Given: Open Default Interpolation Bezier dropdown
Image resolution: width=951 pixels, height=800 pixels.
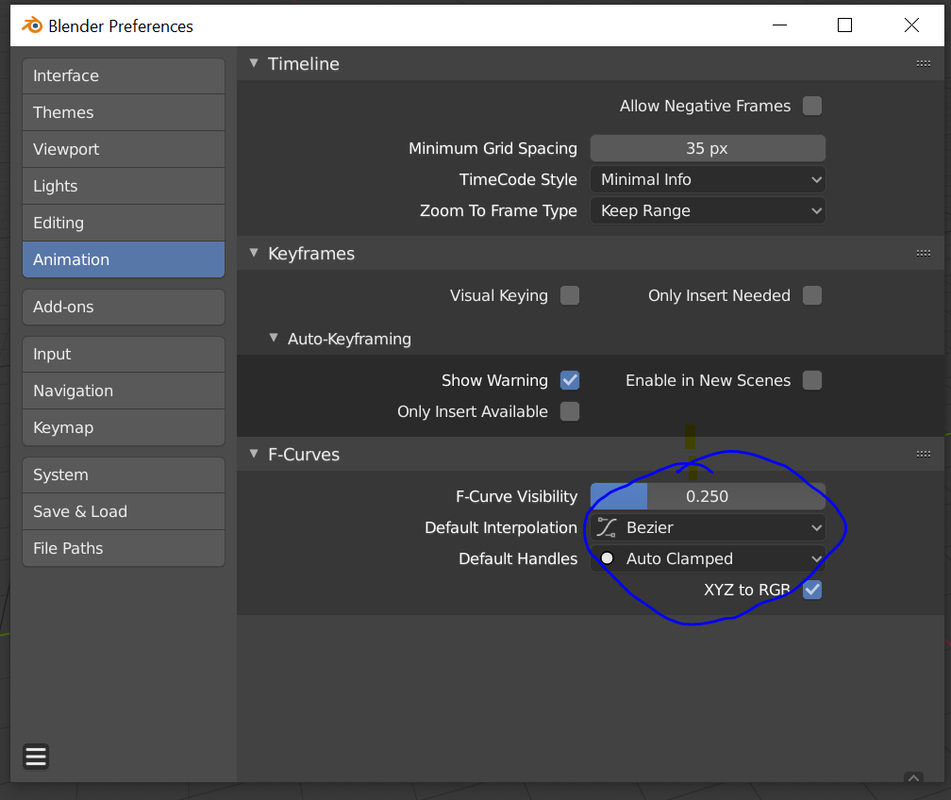Looking at the screenshot, I should click(x=708, y=528).
